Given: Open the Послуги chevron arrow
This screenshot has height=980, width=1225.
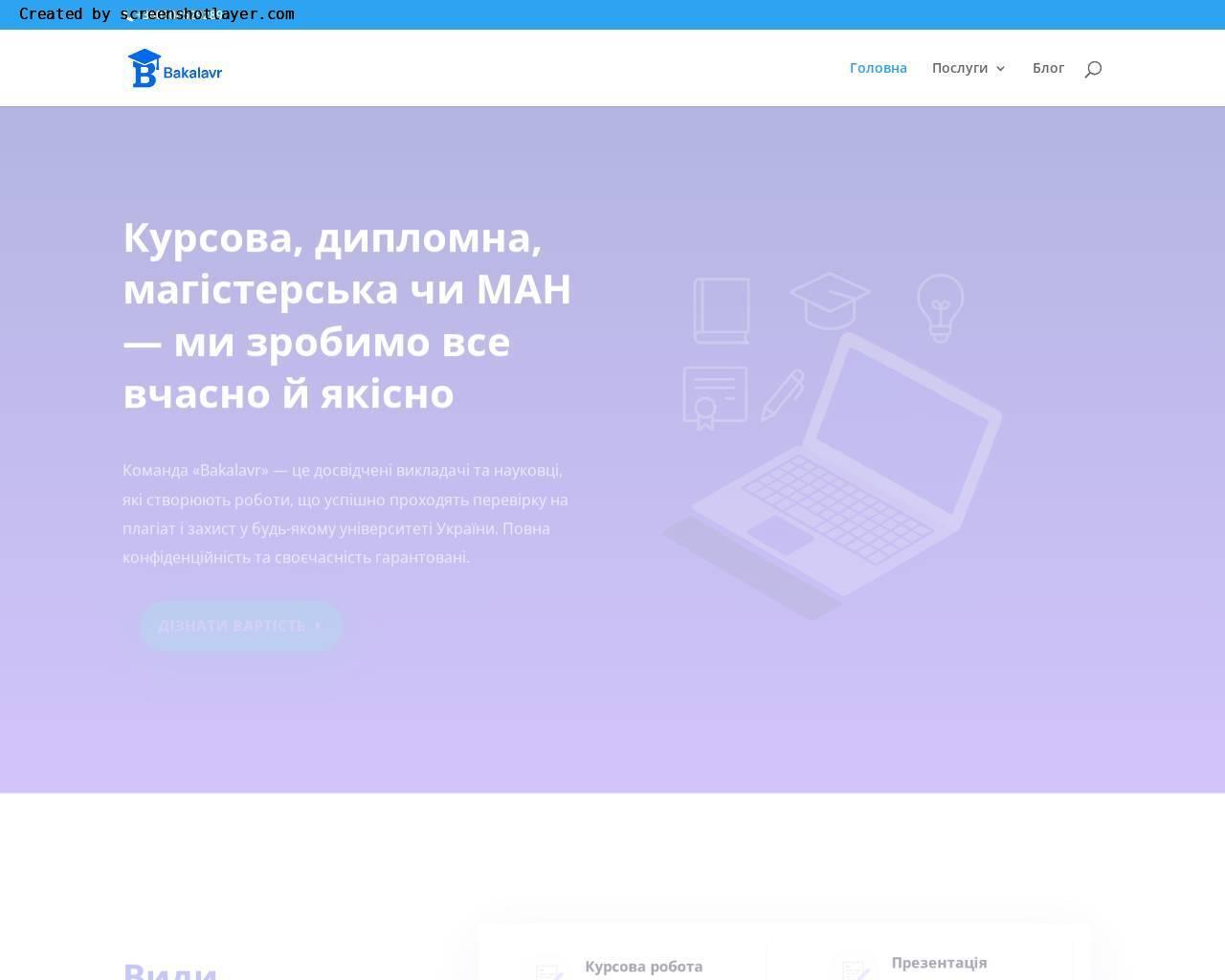Looking at the screenshot, I should tap(1001, 69).
